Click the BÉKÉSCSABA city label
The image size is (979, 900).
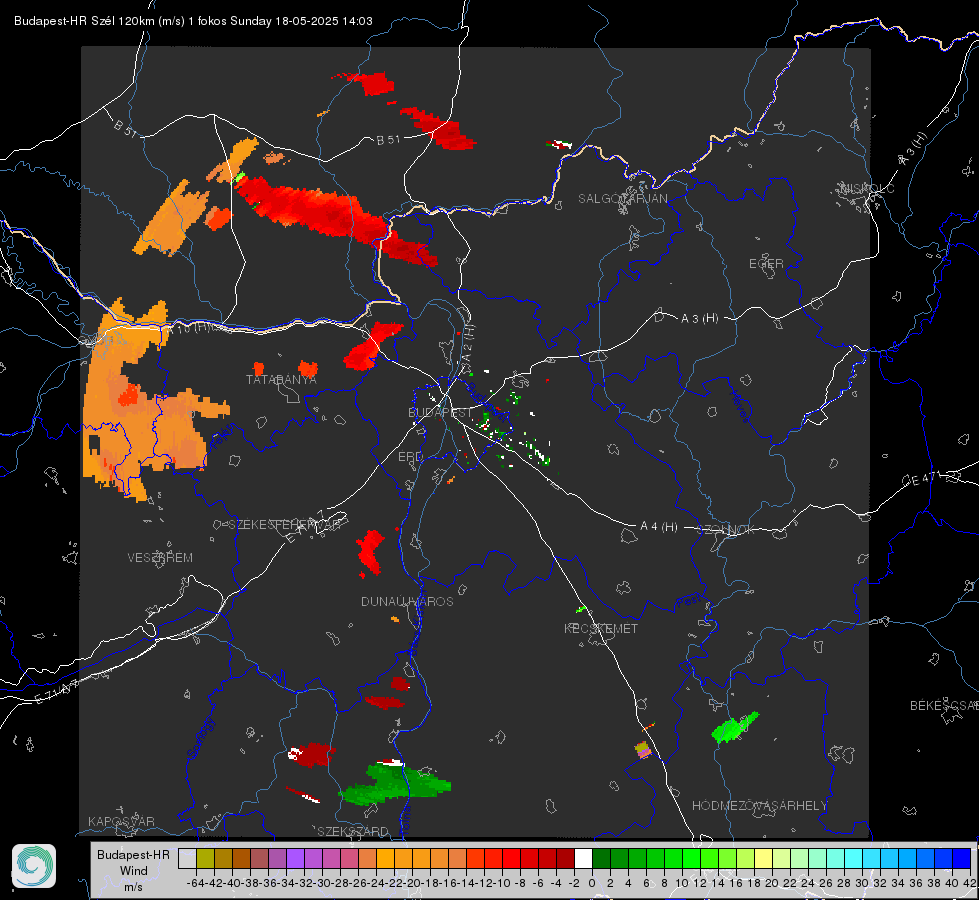(x=944, y=706)
